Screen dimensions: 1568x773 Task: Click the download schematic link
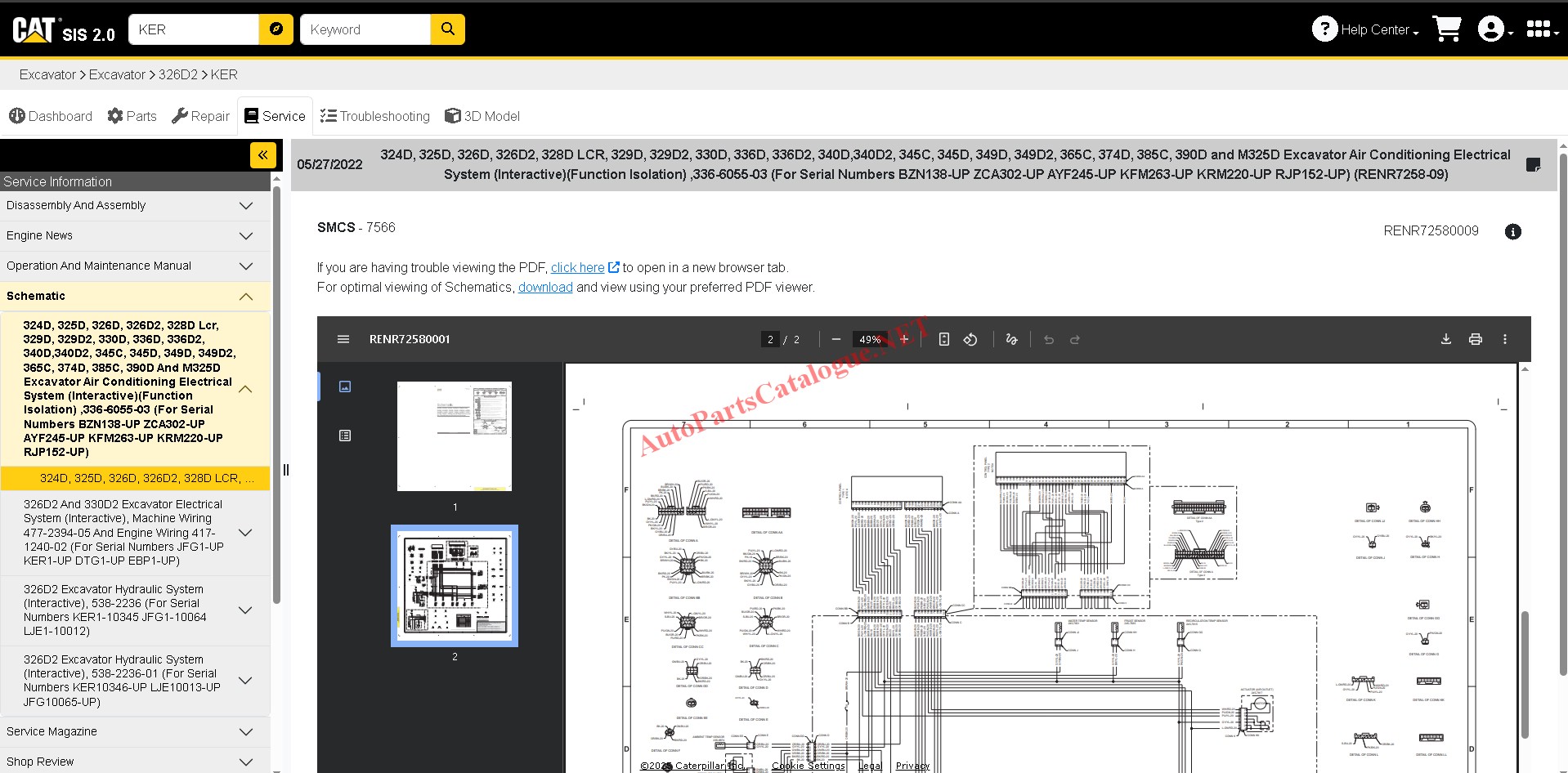(x=545, y=287)
